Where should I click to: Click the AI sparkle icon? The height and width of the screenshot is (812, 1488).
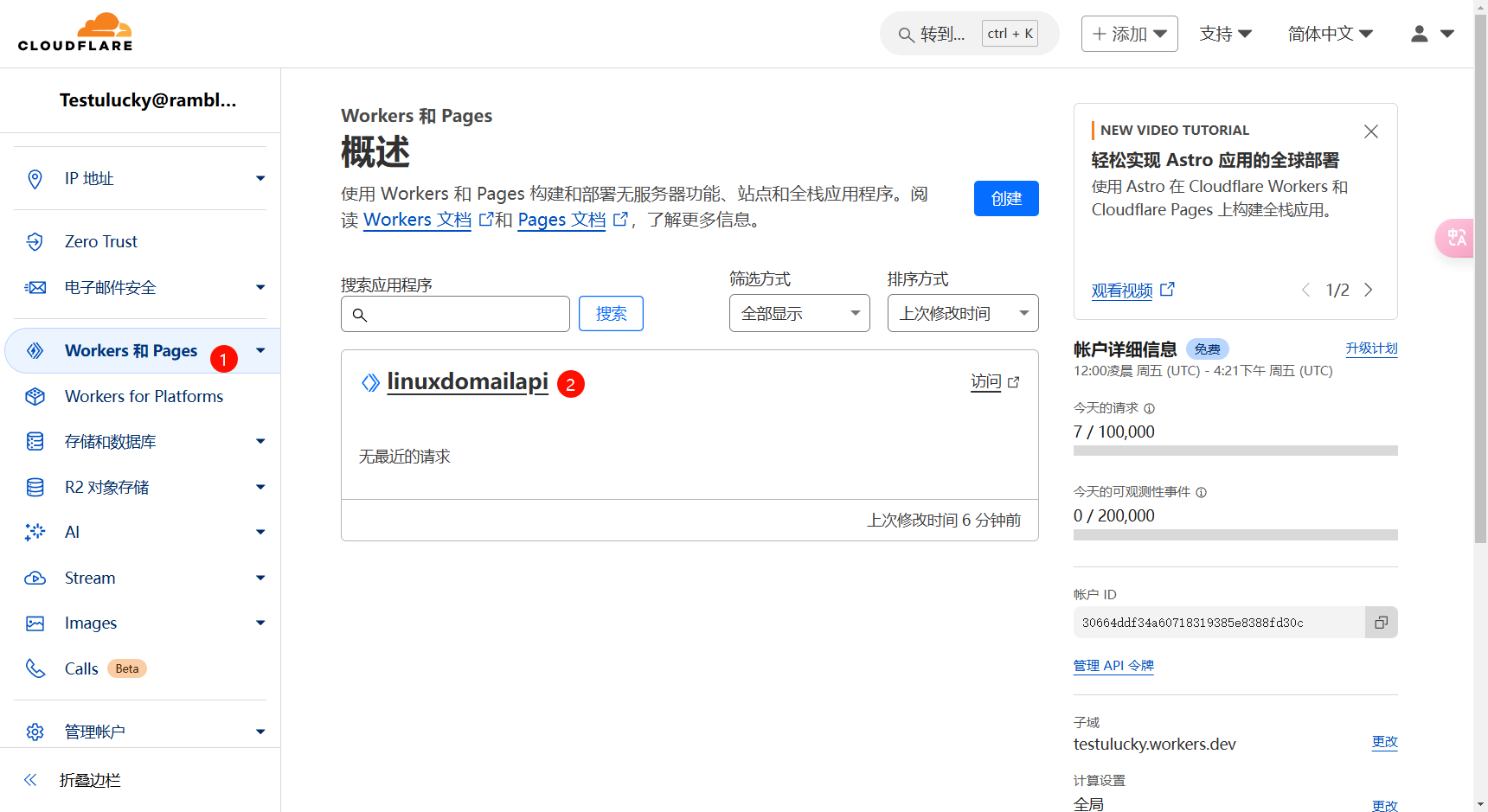tap(35, 532)
